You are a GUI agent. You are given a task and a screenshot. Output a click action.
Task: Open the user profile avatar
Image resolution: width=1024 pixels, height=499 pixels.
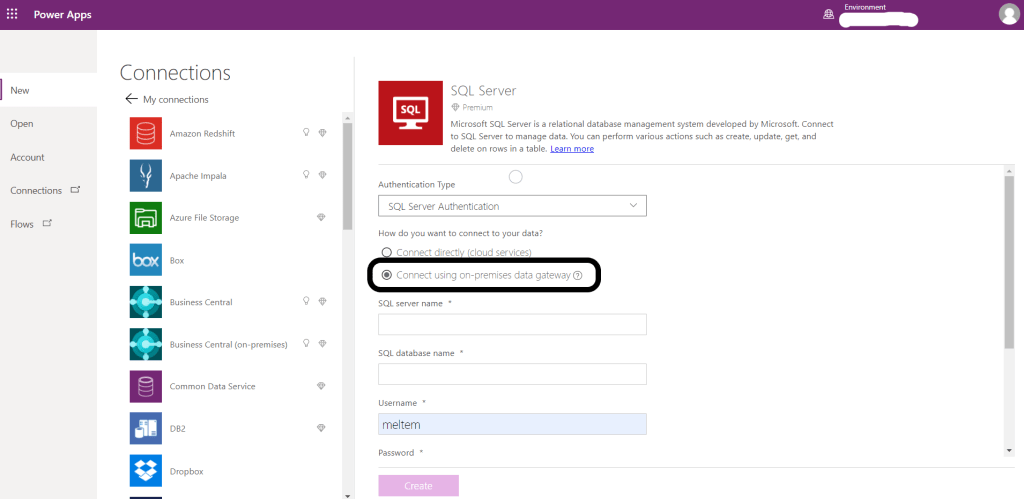(1008, 14)
